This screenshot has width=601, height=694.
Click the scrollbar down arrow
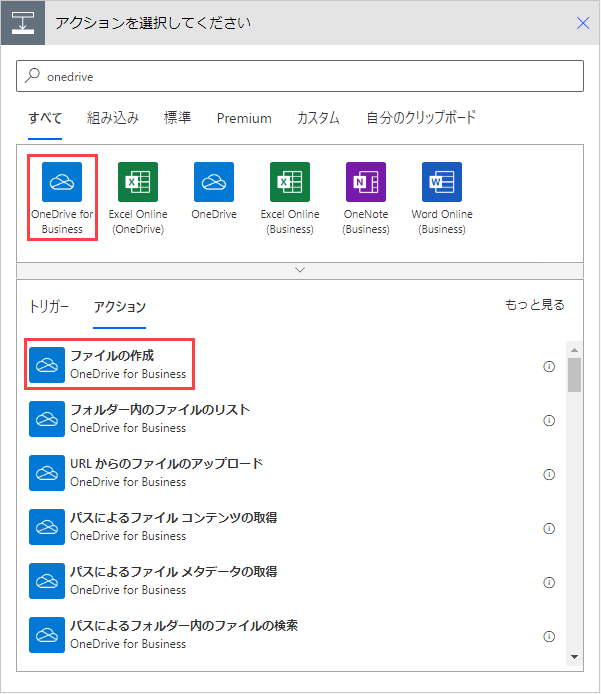(x=574, y=657)
